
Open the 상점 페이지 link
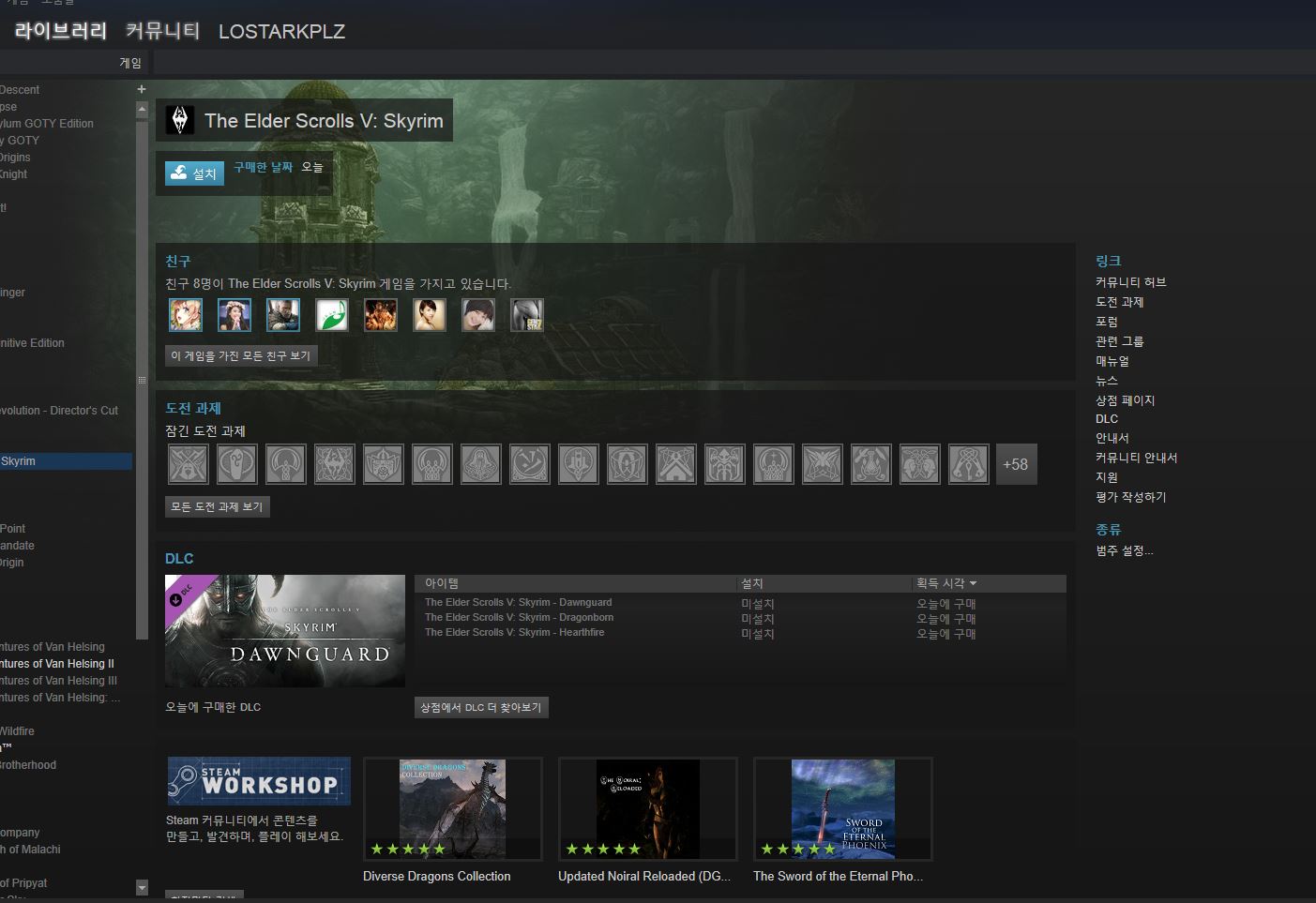1125,400
